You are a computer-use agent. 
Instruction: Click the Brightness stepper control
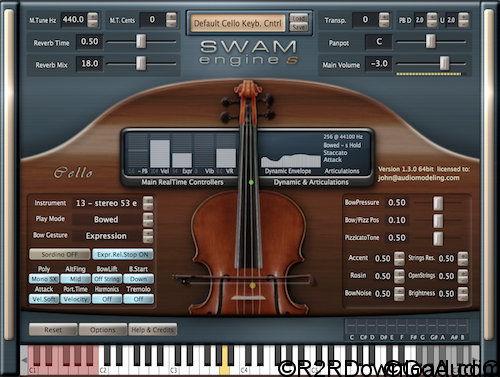tap(463, 294)
